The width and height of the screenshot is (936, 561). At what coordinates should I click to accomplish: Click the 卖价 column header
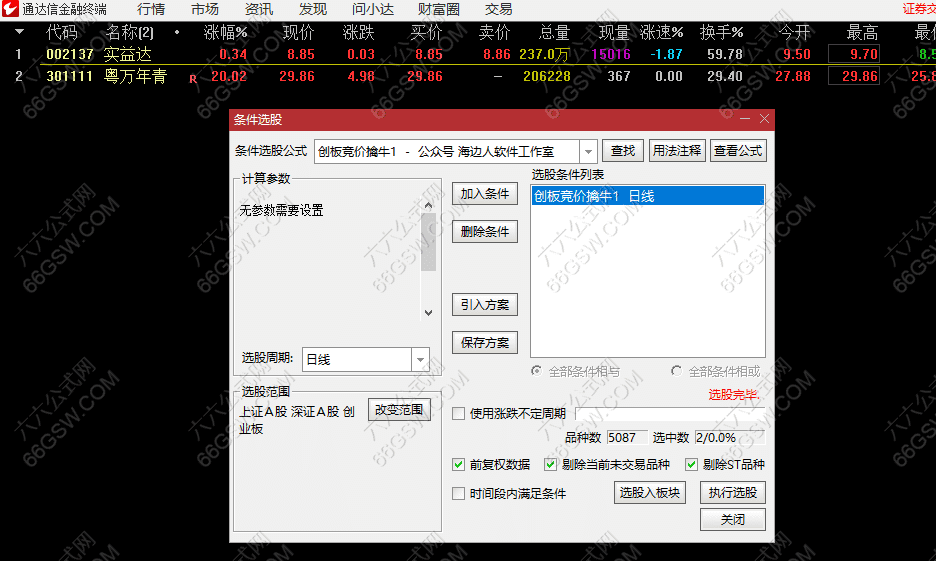pos(494,32)
